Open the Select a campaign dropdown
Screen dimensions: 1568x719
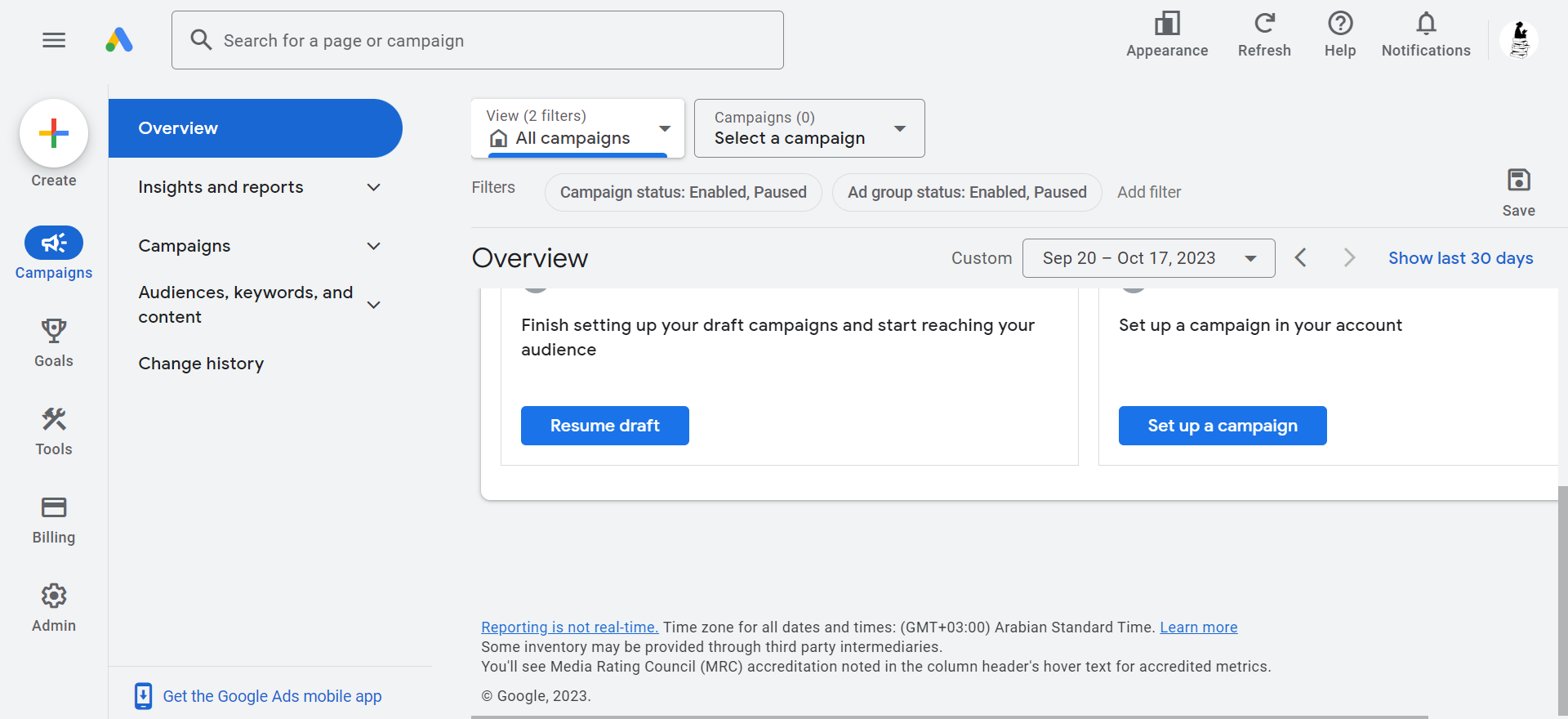[808, 128]
